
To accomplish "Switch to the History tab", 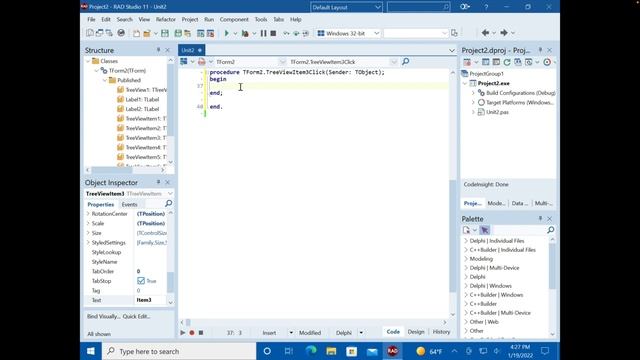I will tap(441, 332).
